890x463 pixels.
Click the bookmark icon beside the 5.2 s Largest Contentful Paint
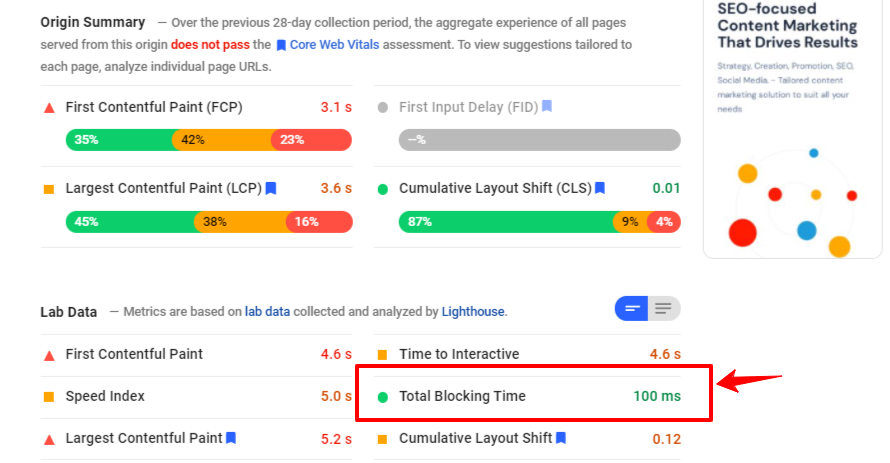coord(231,438)
